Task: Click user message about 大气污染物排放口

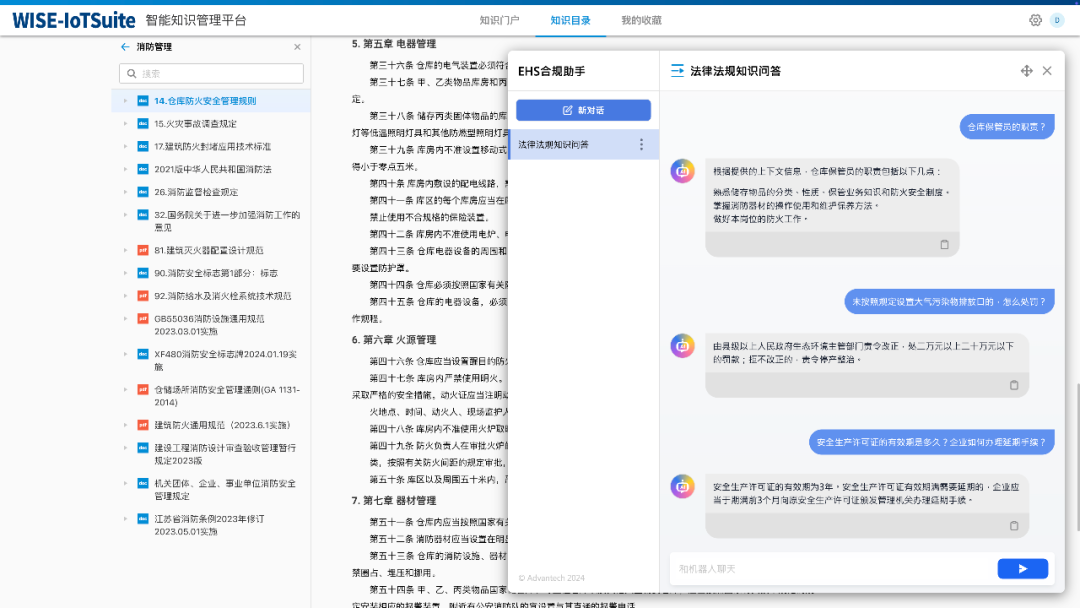Action: tap(949, 302)
